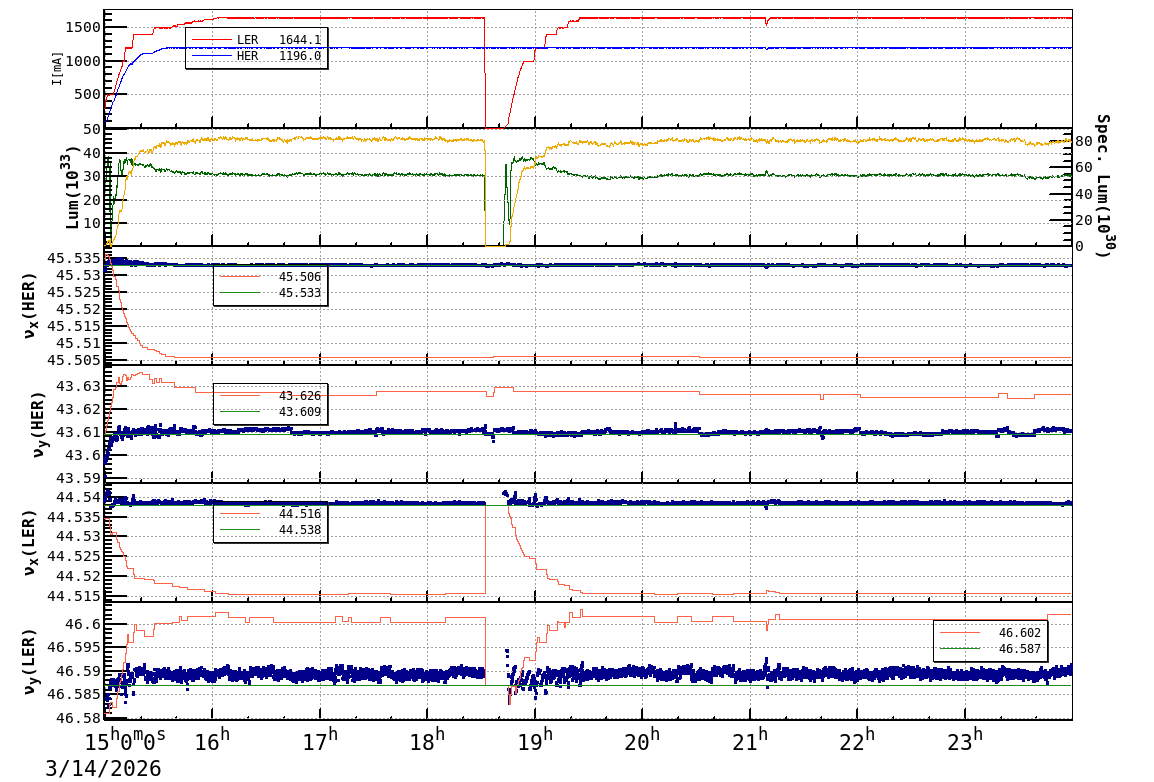Click the 15h0m0s time label
This screenshot has width=1154, height=782.
(127, 740)
